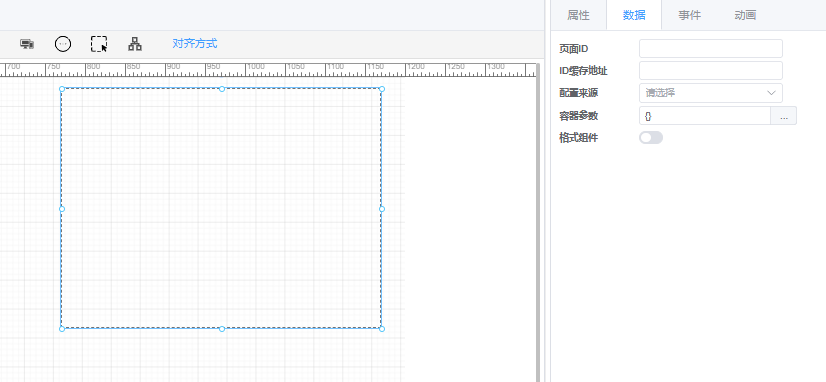This screenshot has height=382, width=826.
Task: Click the 1000 mark on the ruler
Action: tap(256, 67)
